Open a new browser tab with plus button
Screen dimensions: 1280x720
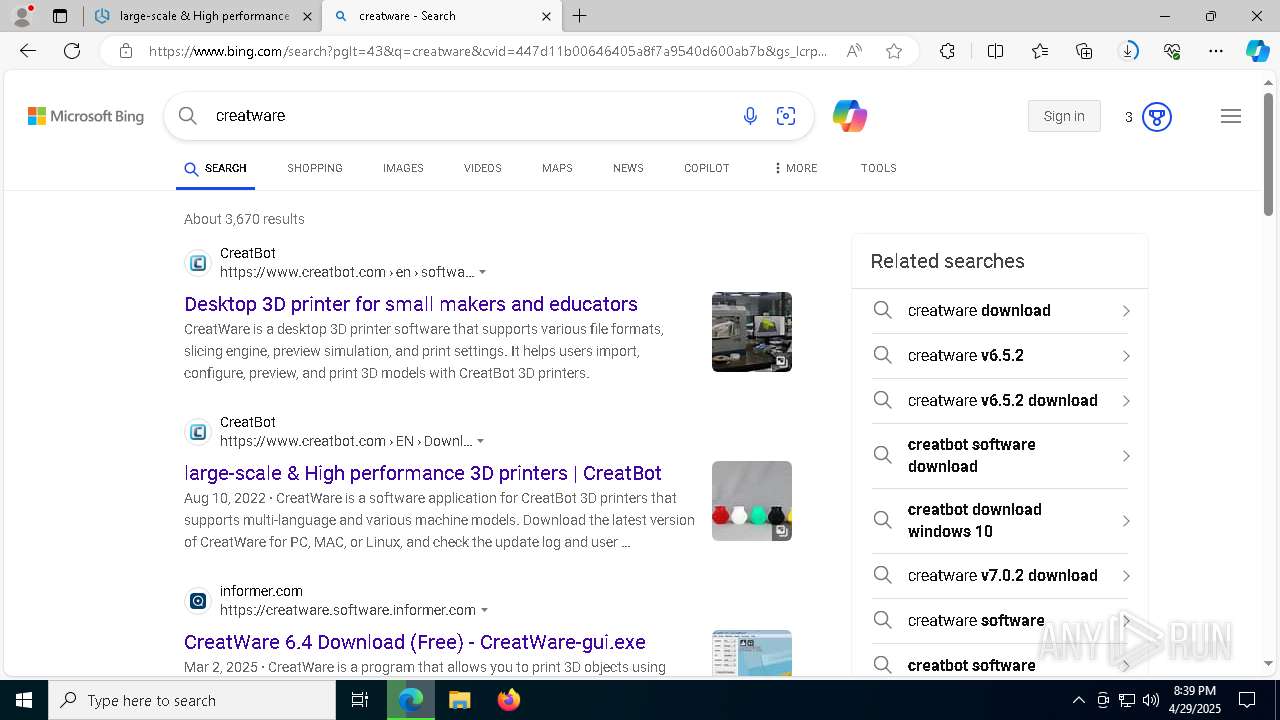[x=580, y=16]
